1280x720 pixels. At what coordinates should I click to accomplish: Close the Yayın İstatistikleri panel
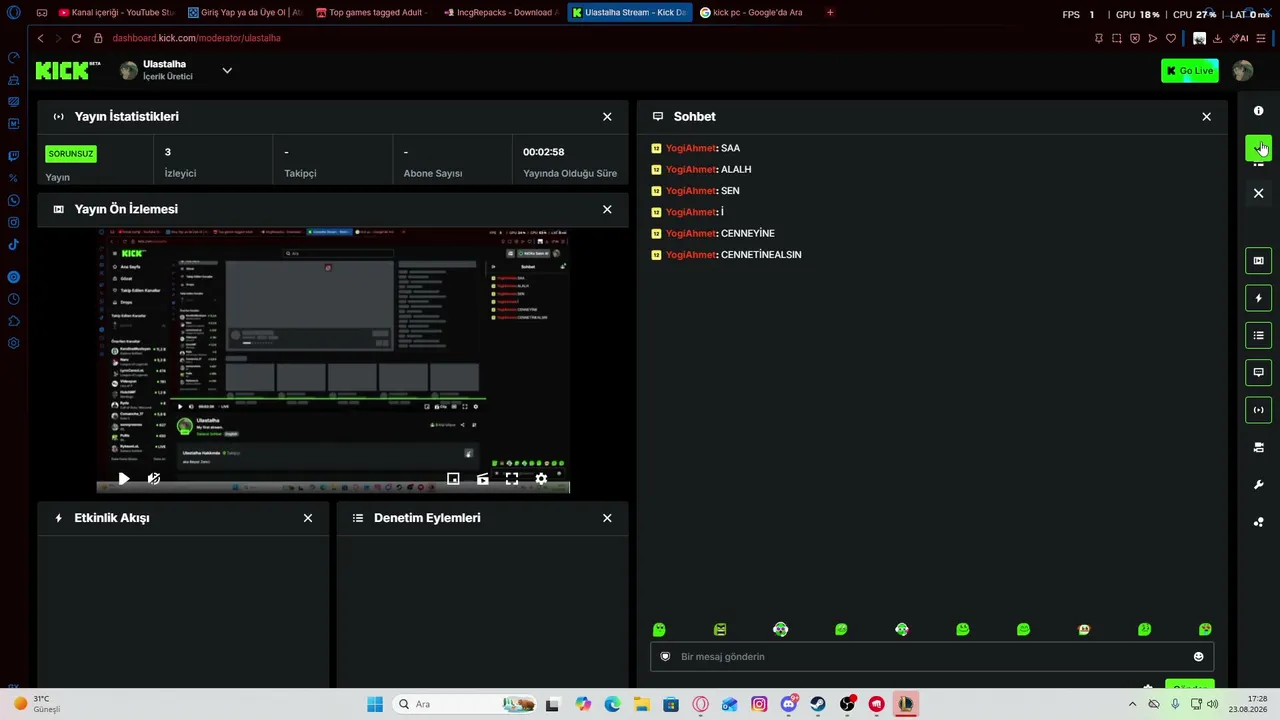(x=607, y=117)
